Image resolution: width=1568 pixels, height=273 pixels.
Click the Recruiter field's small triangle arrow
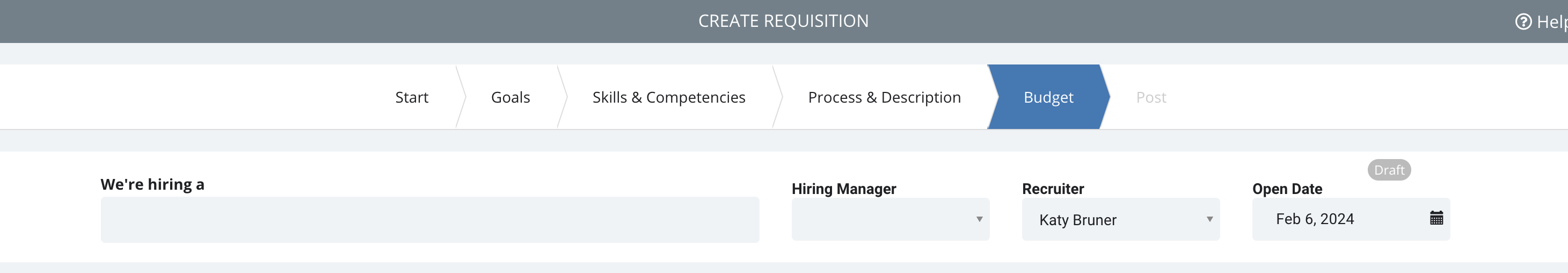coord(1209,219)
